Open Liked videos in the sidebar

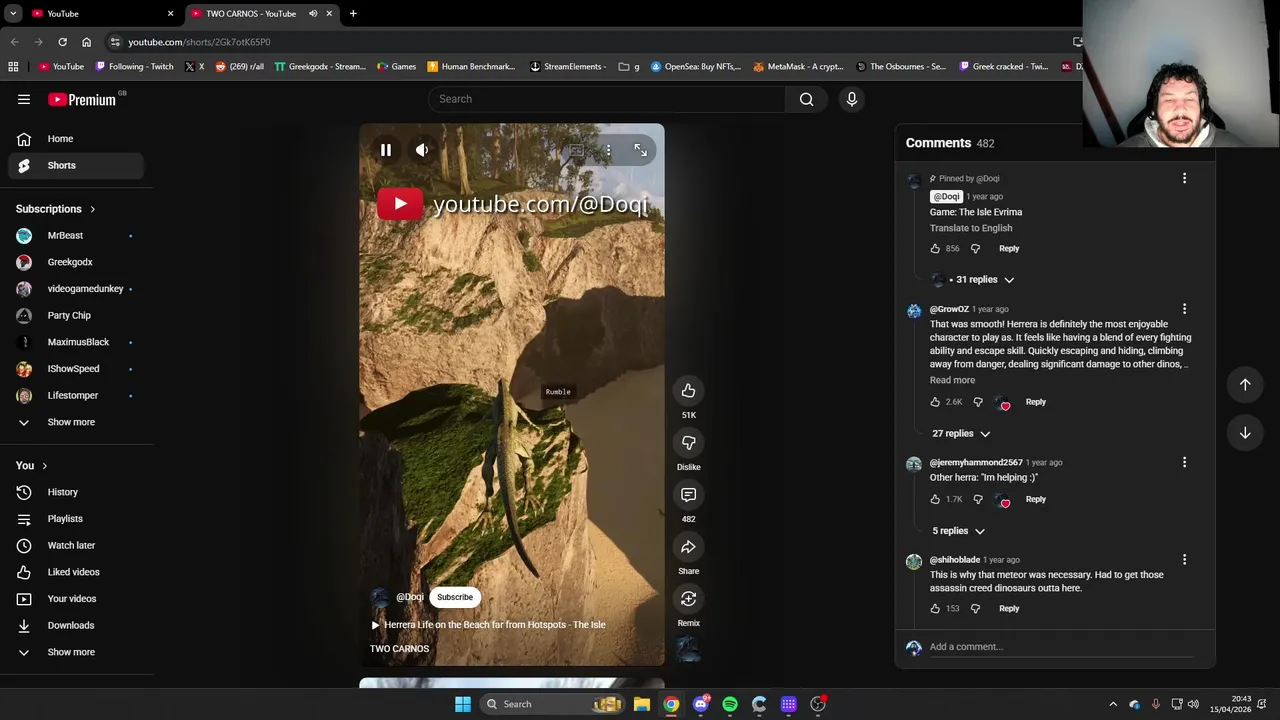77,572
